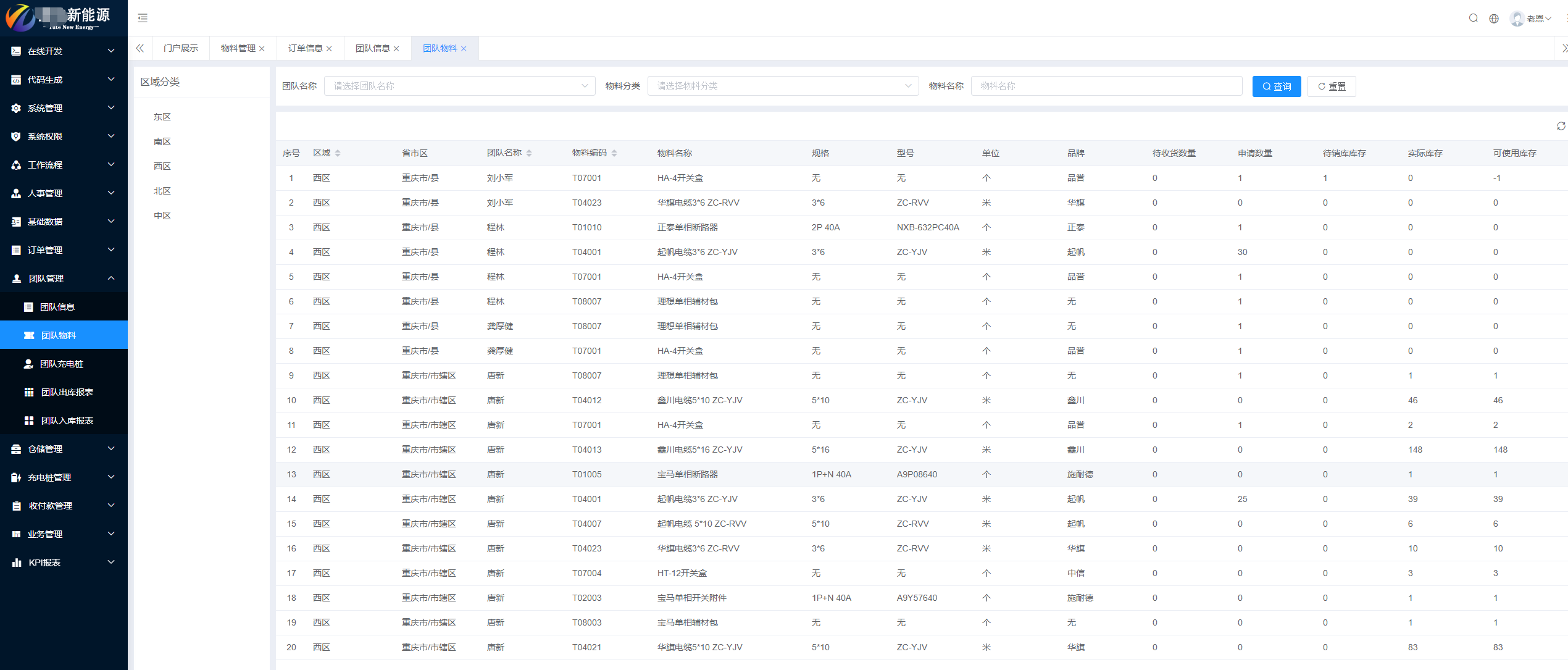
Task: Click the 工作流程 sidebar icon
Action: click(16, 165)
